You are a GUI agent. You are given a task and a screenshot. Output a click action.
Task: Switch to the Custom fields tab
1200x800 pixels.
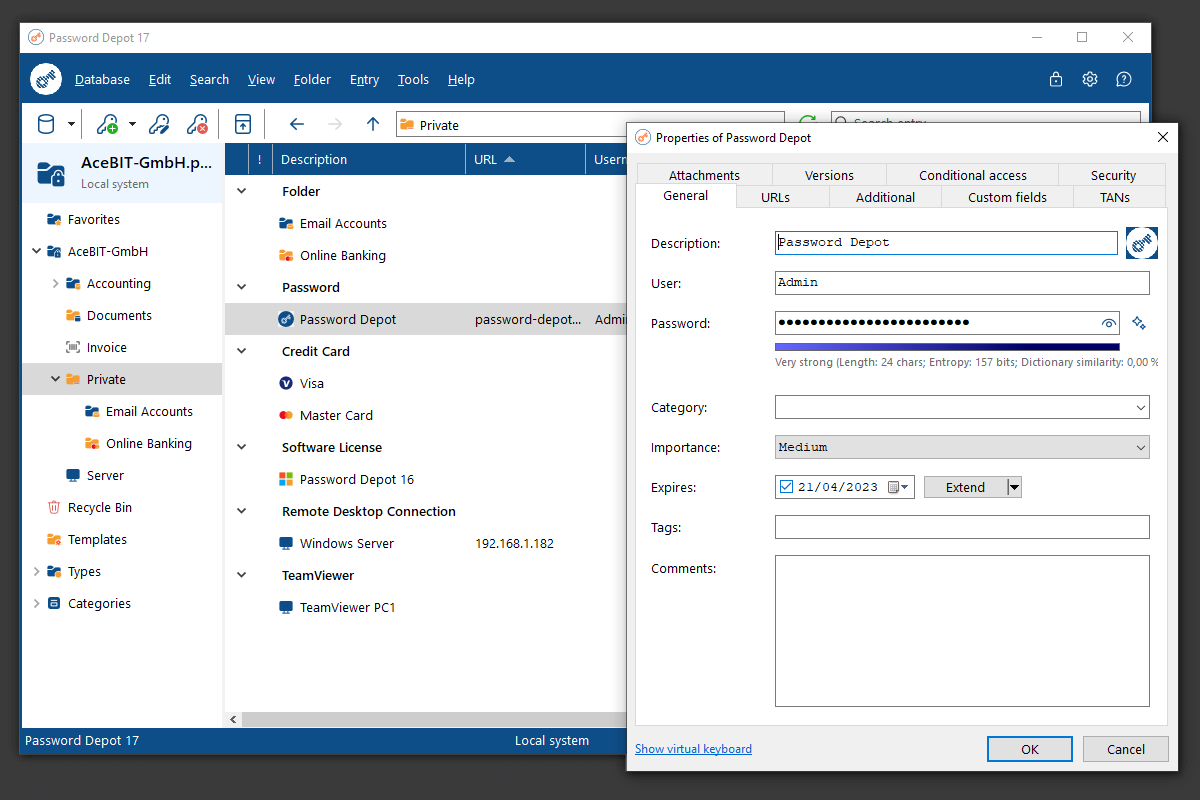(x=1007, y=197)
